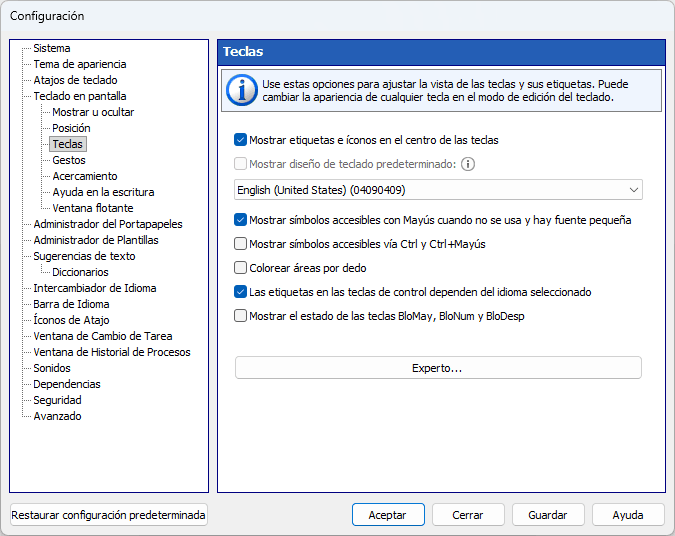Click the blue information icon in banner
The height and width of the screenshot is (536, 675).
pyautogui.click(x=241, y=90)
